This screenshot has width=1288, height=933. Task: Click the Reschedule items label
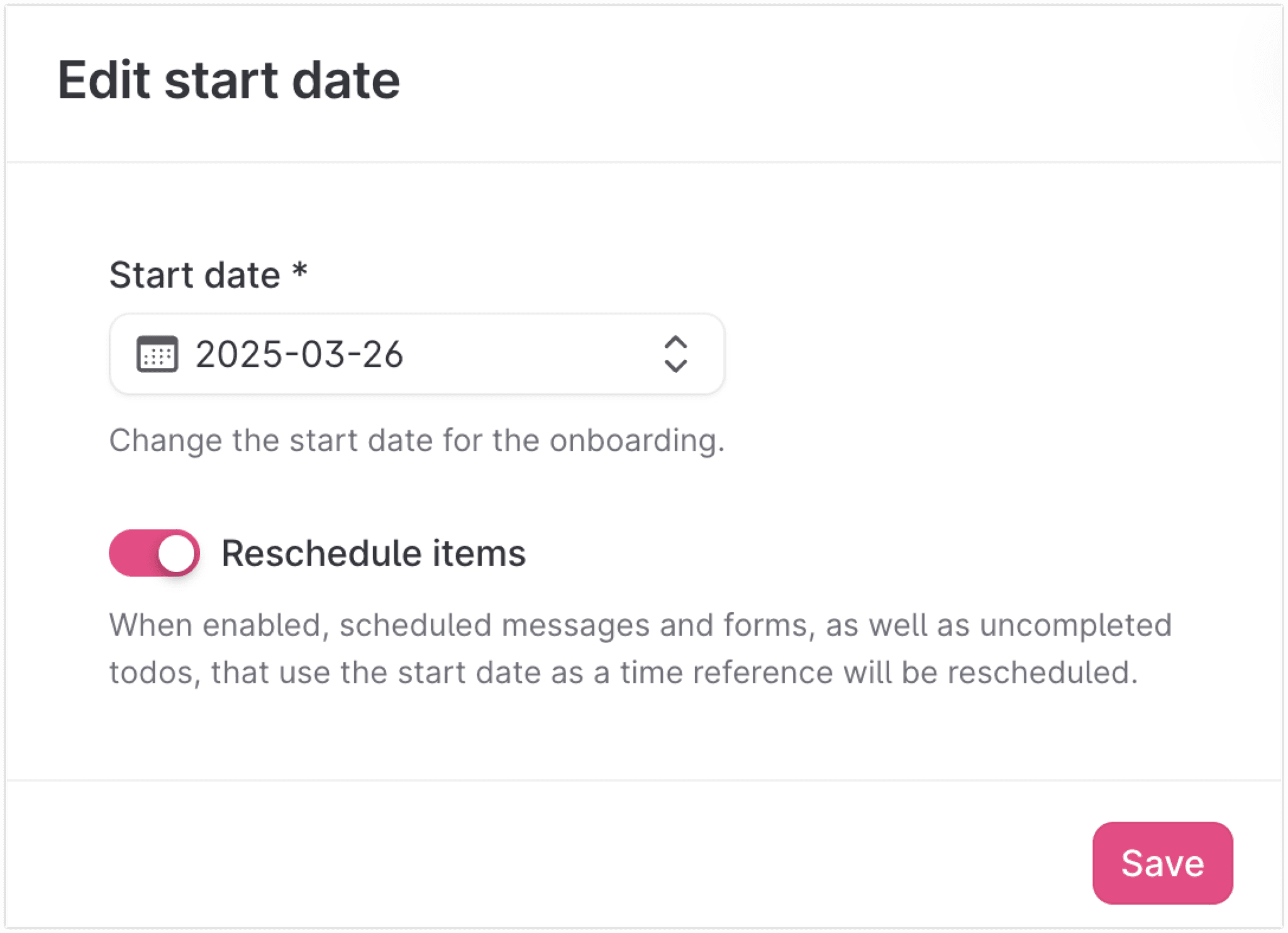pyautogui.click(x=374, y=553)
